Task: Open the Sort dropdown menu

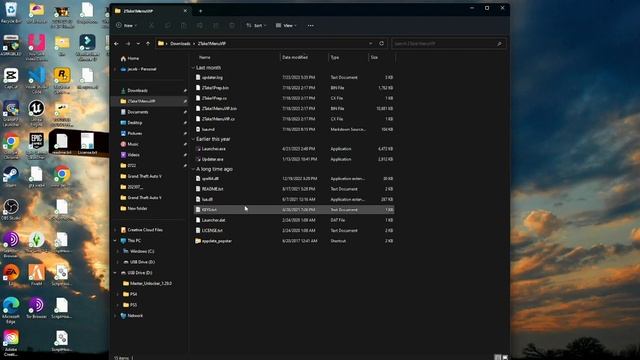Action: pyautogui.click(x=256, y=25)
